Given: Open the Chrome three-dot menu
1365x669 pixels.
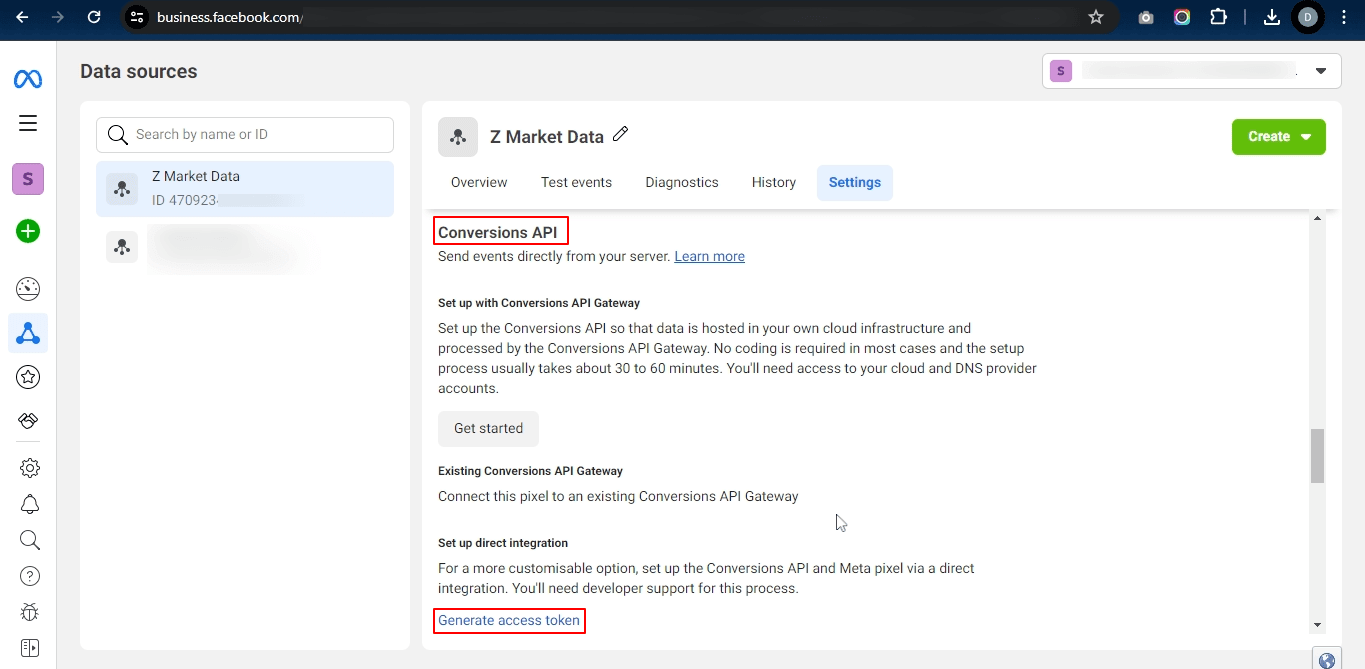Looking at the screenshot, I should point(1344,17).
